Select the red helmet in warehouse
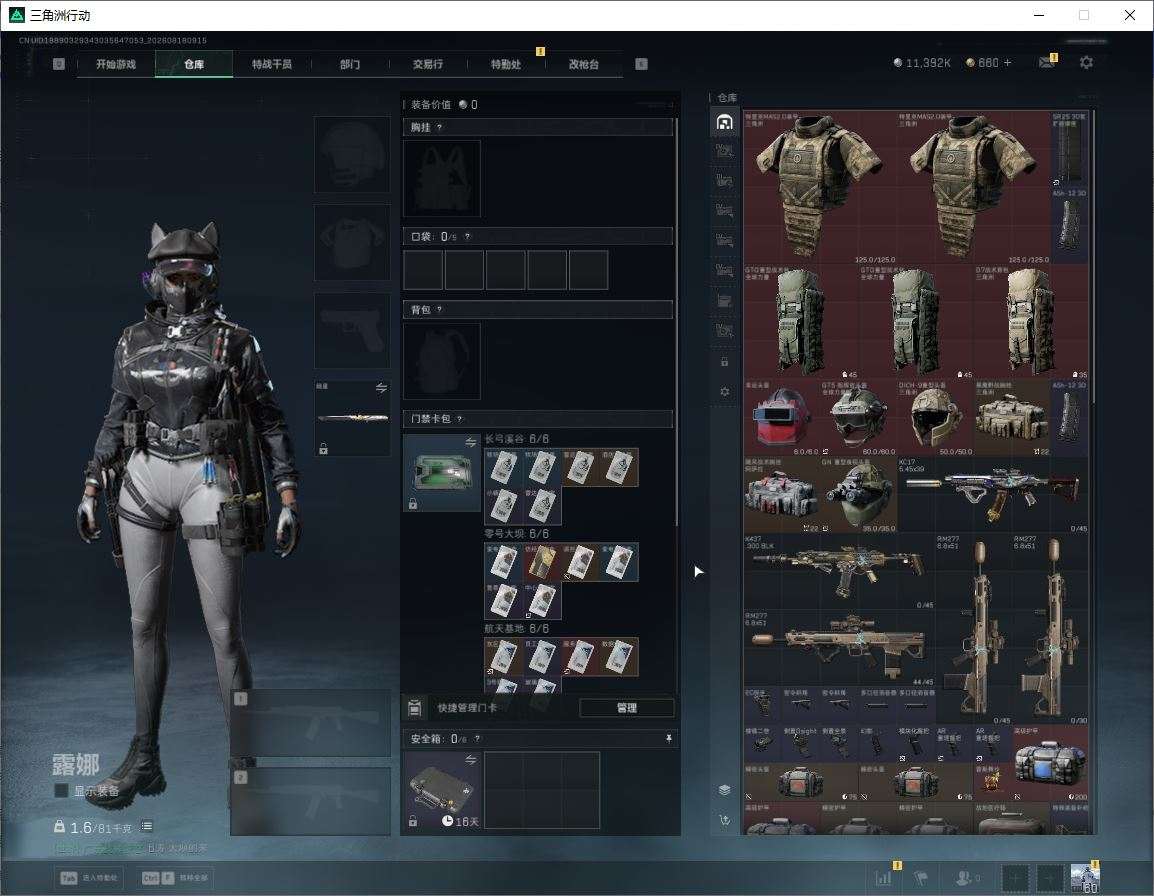Image resolution: width=1154 pixels, height=896 pixels. click(x=782, y=418)
